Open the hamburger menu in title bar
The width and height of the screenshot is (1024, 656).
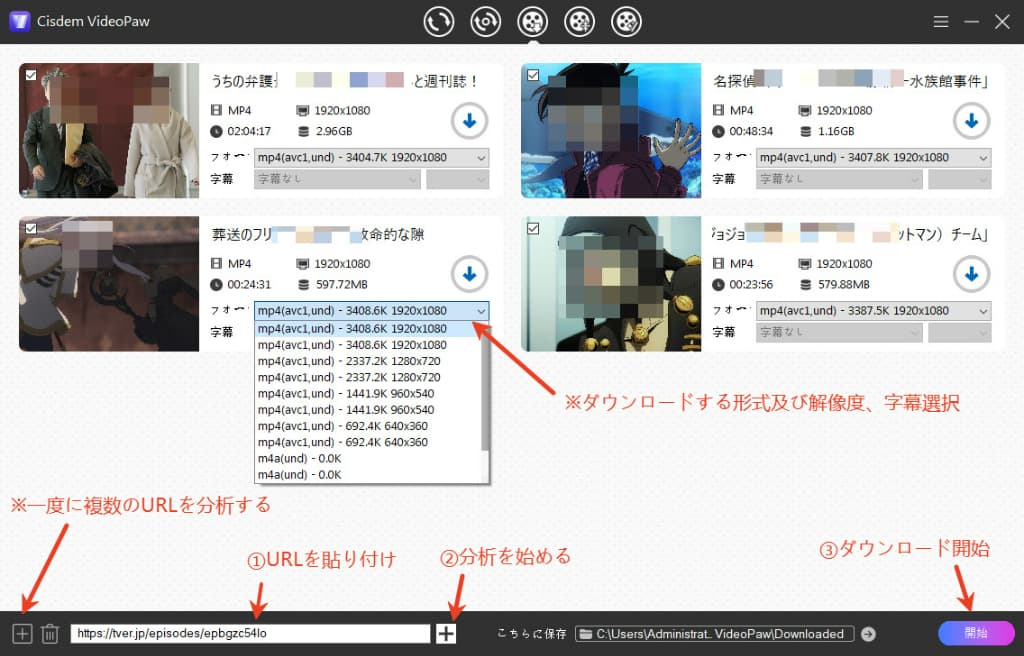(x=940, y=21)
